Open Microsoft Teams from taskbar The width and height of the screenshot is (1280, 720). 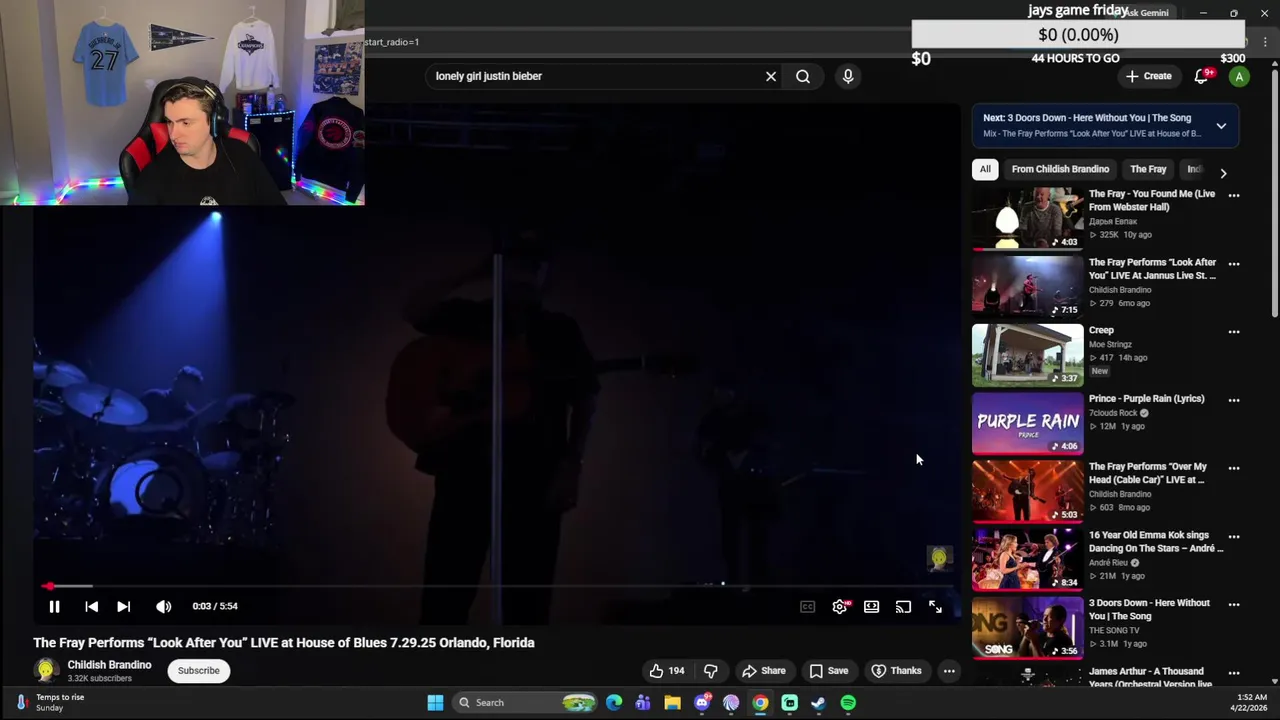tap(643, 703)
